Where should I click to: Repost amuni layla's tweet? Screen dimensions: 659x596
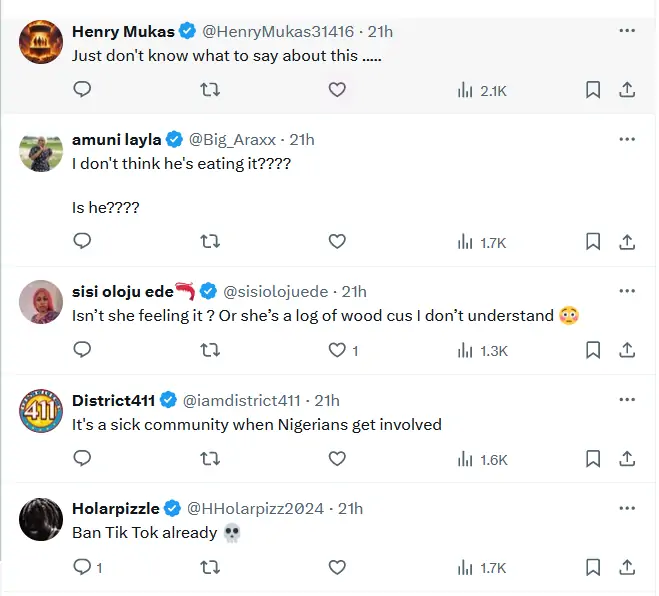pyautogui.click(x=210, y=241)
